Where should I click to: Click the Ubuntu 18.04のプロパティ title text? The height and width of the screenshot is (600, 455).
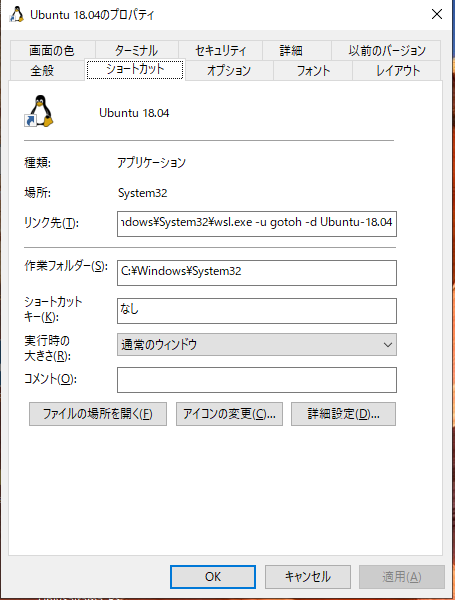pyautogui.click(x=92, y=15)
